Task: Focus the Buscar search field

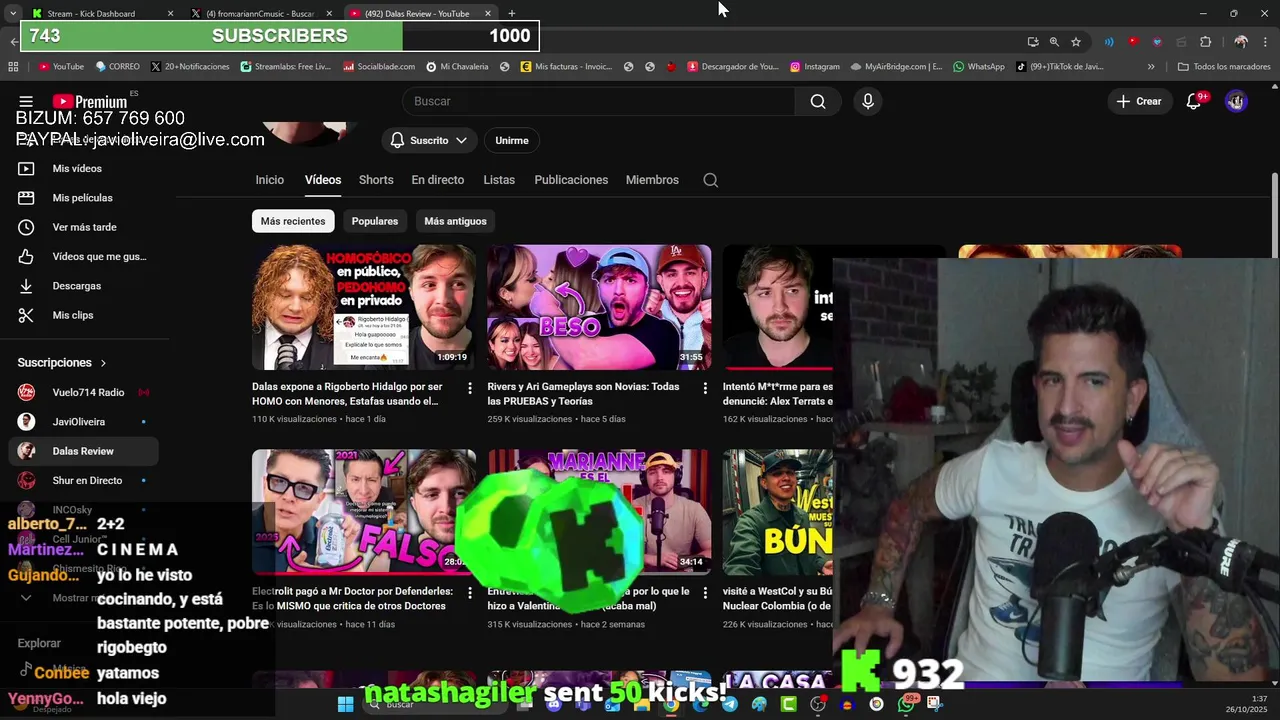Action: tap(598, 101)
